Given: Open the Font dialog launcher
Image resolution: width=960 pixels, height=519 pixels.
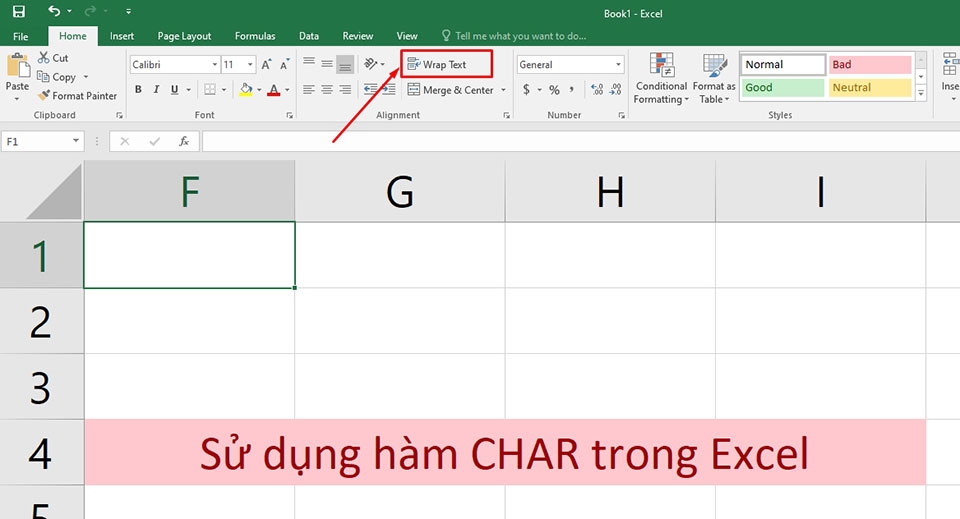Looking at the screenshot, I should pos(289,115).
